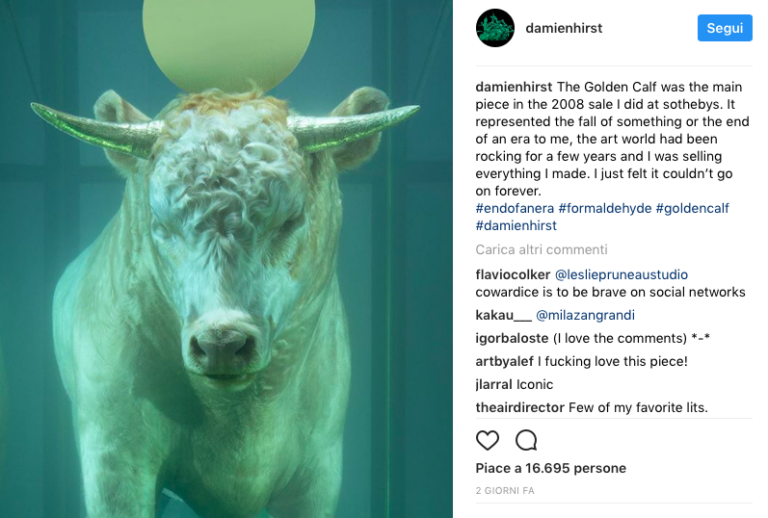Follow the #damienhirst hashtag link
This screenshot has height=518, width=768.
(x=516, y=226)
